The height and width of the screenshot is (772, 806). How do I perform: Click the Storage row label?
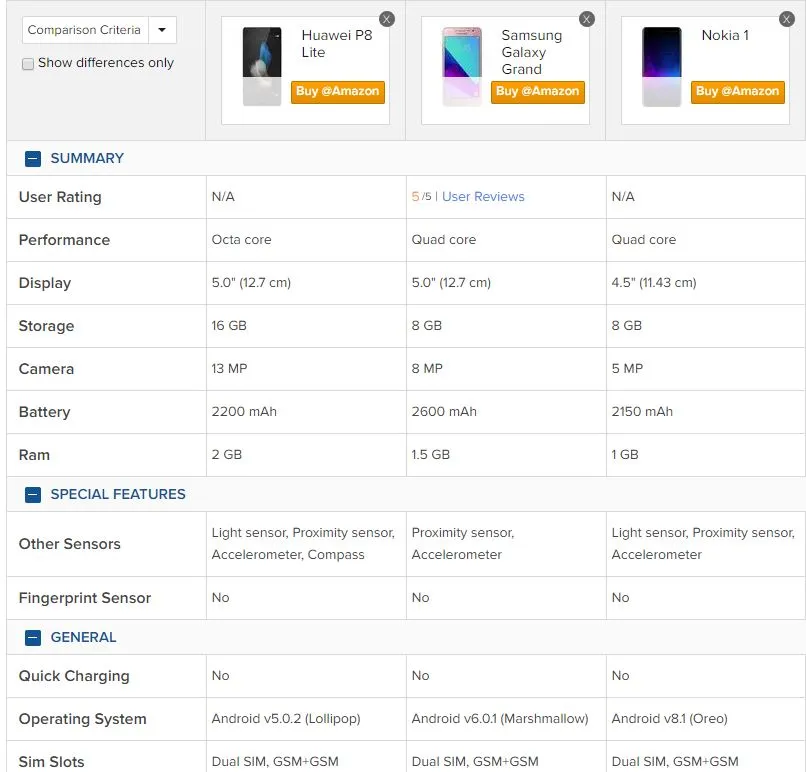pyautogui.click(x=46, y=326)
